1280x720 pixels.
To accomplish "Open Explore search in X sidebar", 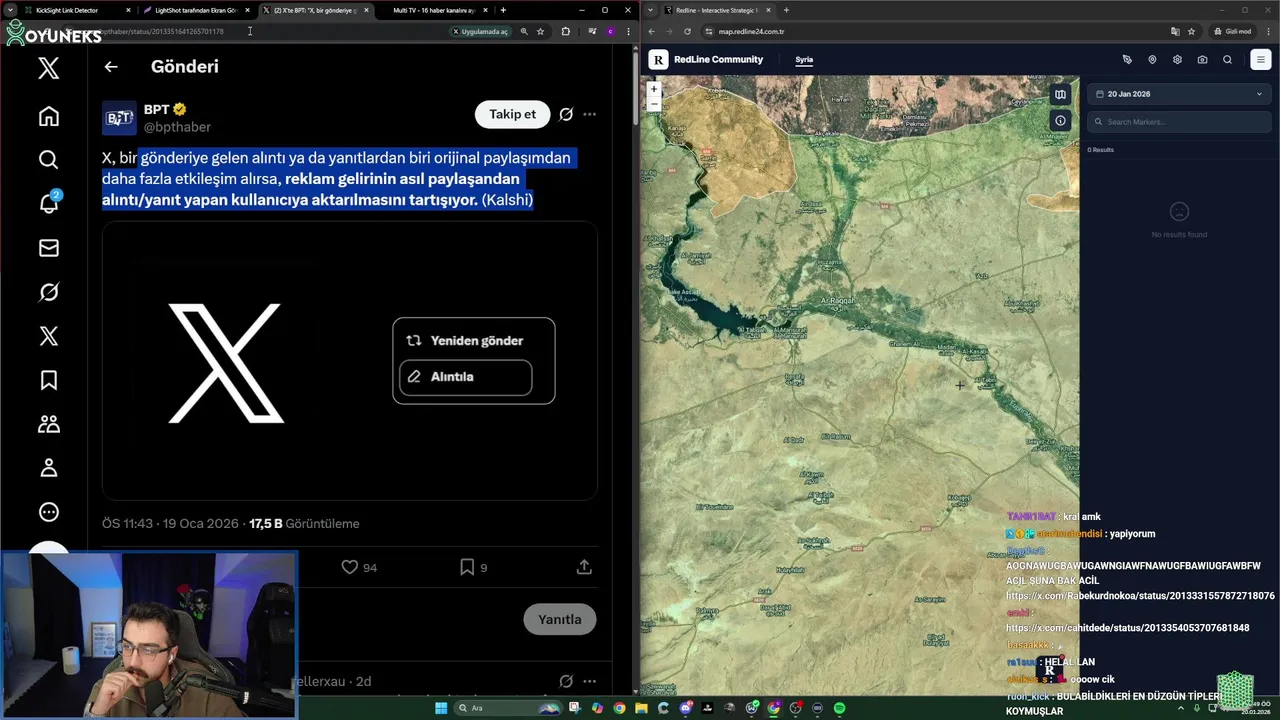I will [x=48, y=160].
